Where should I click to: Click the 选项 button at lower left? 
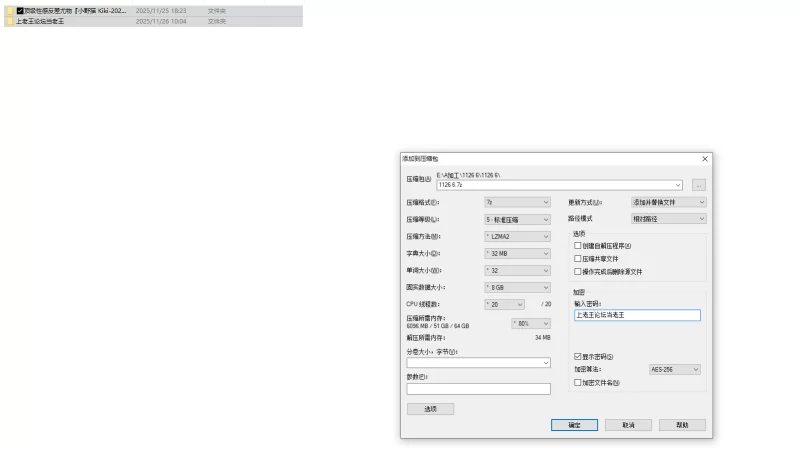tap(430, 409)
